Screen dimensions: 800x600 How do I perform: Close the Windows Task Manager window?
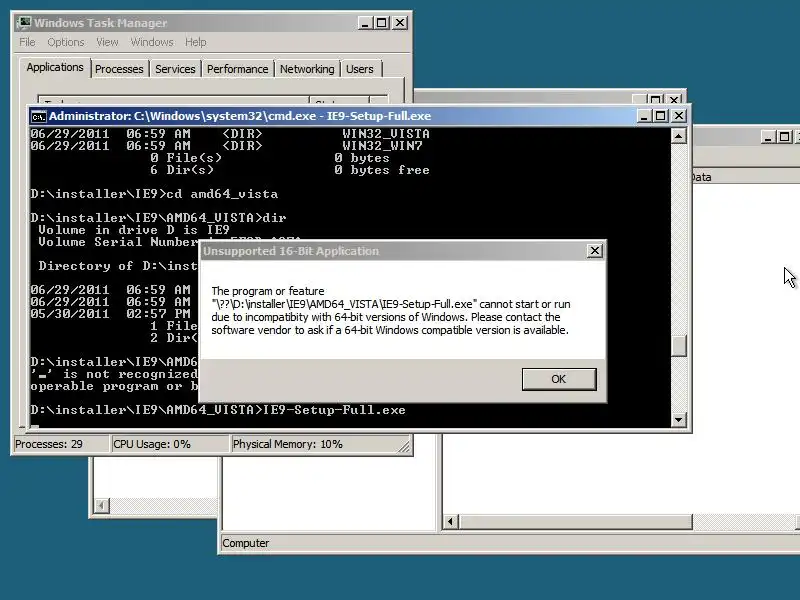[x=400, y=23]
